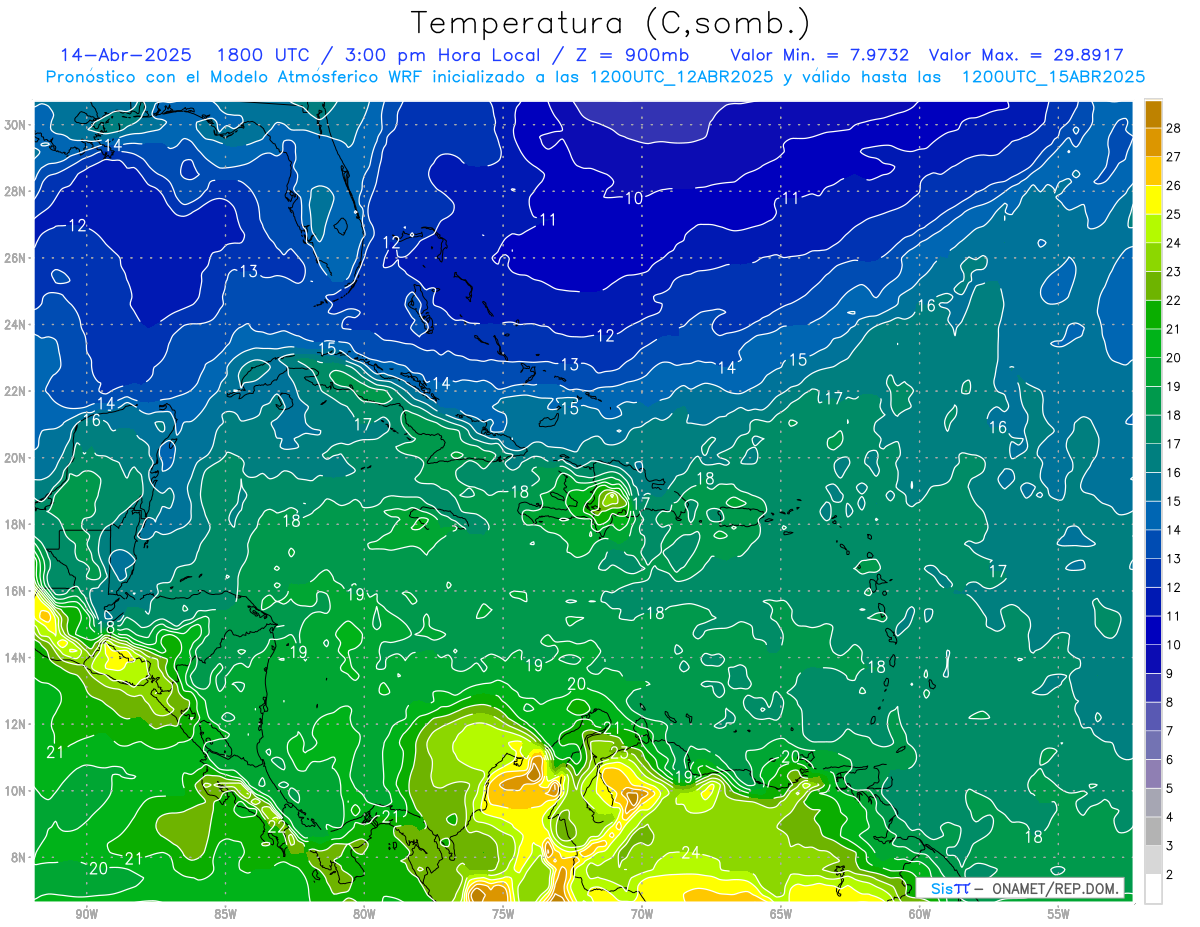The image size is (1200, 927).
Task: Click the 22N latitude axis label
Action: pyautogui.click(x=15, y=391)
